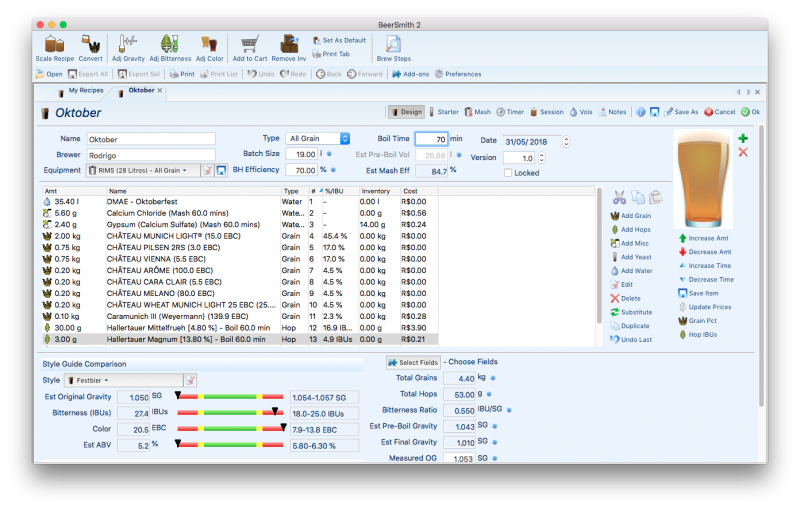Open the Equipment profile dropdown
The height and width of the screenshot is (510, 800).
143,170
